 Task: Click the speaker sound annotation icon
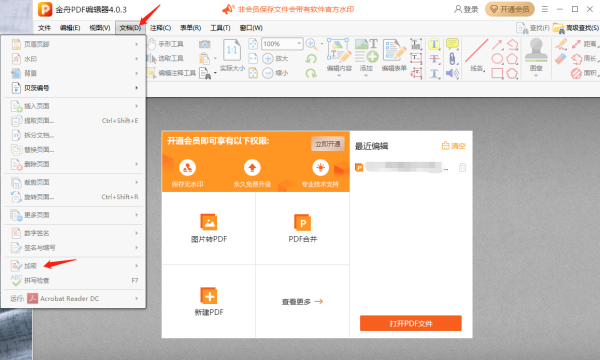(452, 73)
